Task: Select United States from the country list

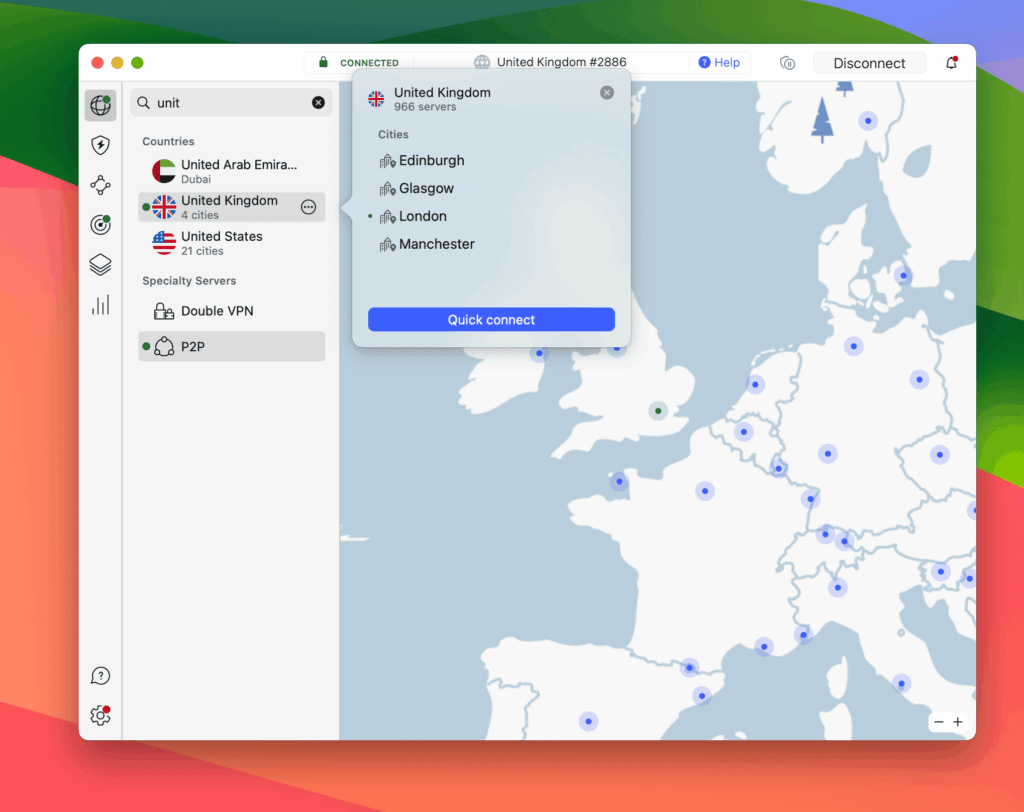Action: 222,243
